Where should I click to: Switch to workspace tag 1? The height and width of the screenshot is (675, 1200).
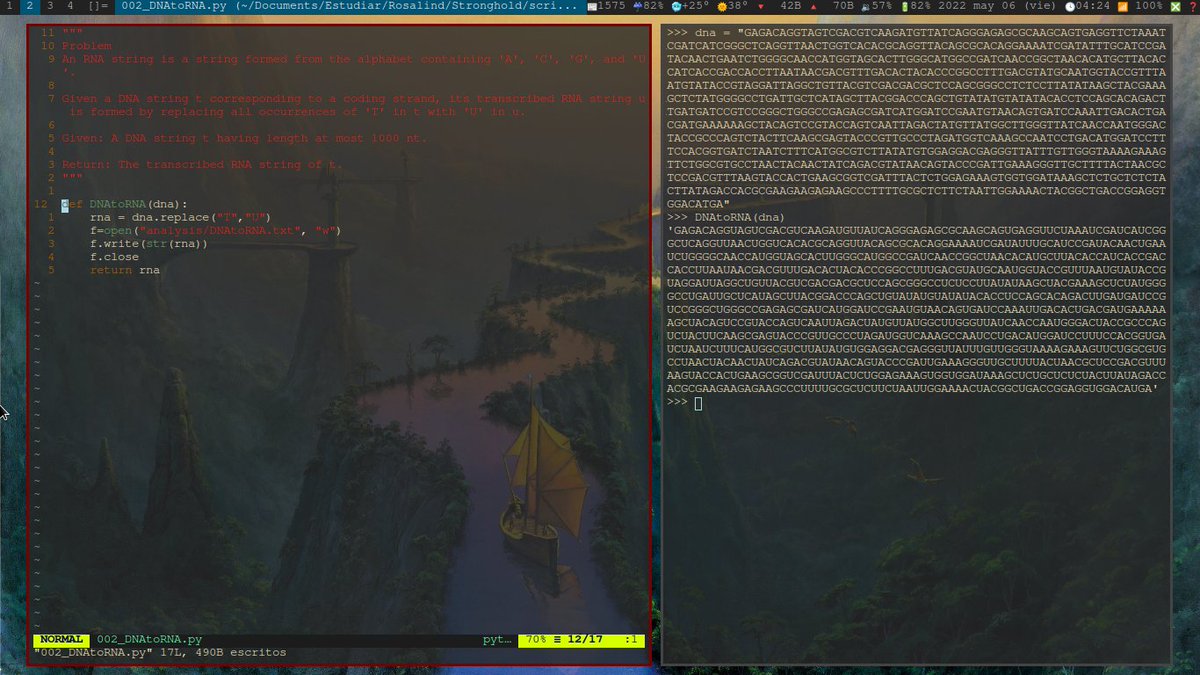click(x=9, y=6)
